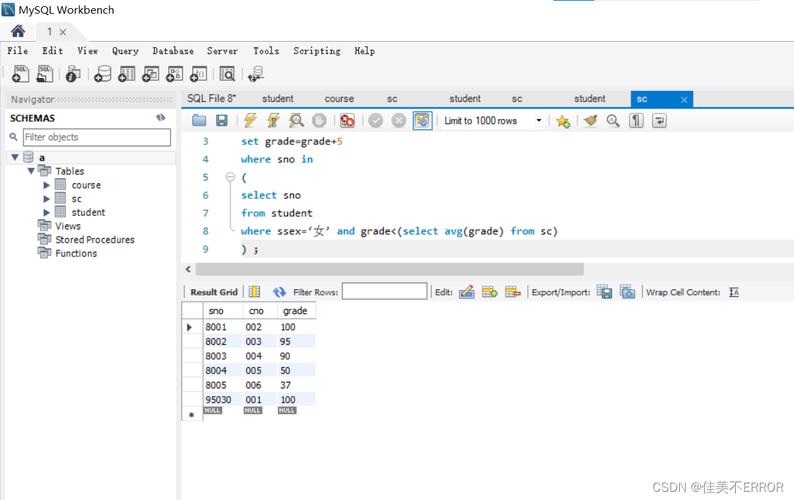Open the File menu
Image resolution: width=794 pixels, height=500 pixels.
tap(17, 51)
